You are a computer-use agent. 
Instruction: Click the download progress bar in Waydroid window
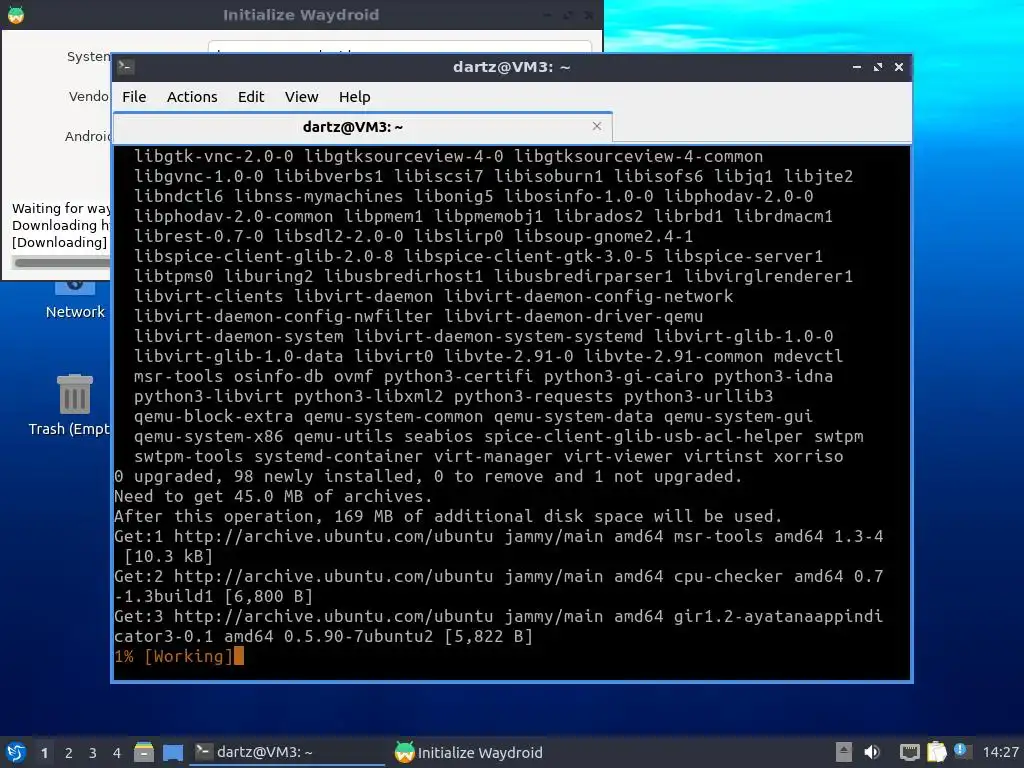point(61,263)
